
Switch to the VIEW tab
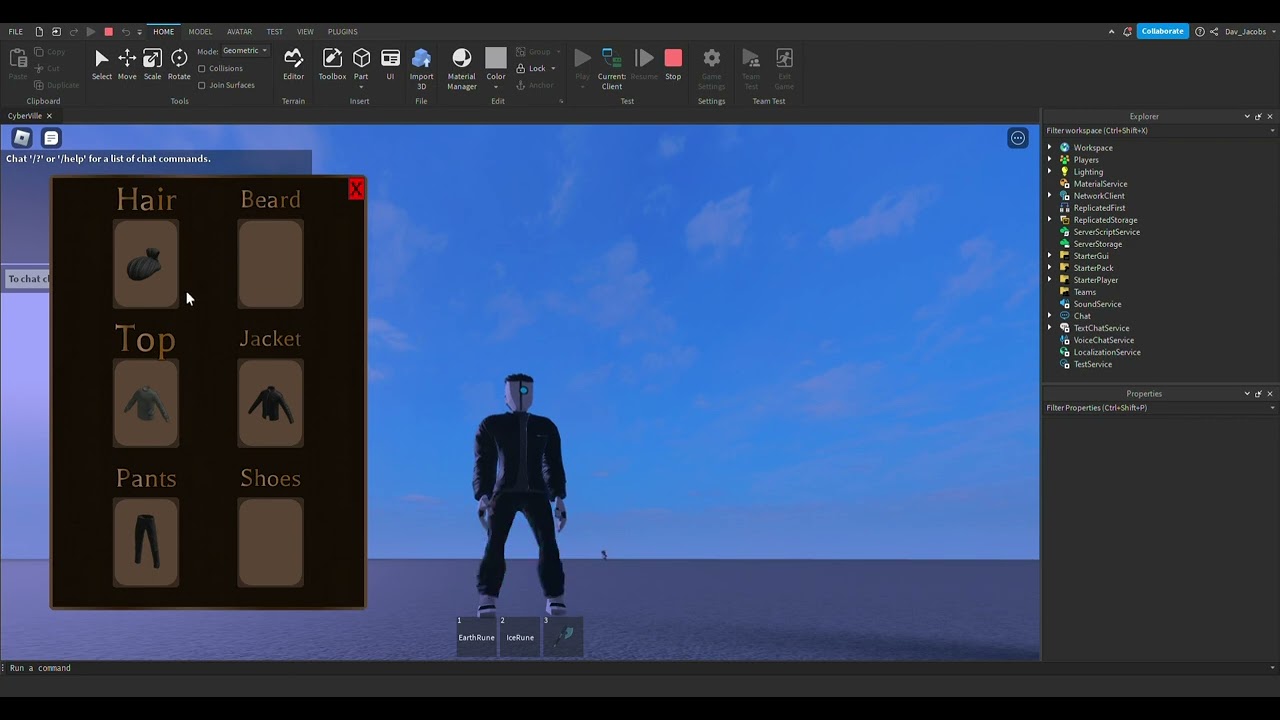(x=305, y=31)
